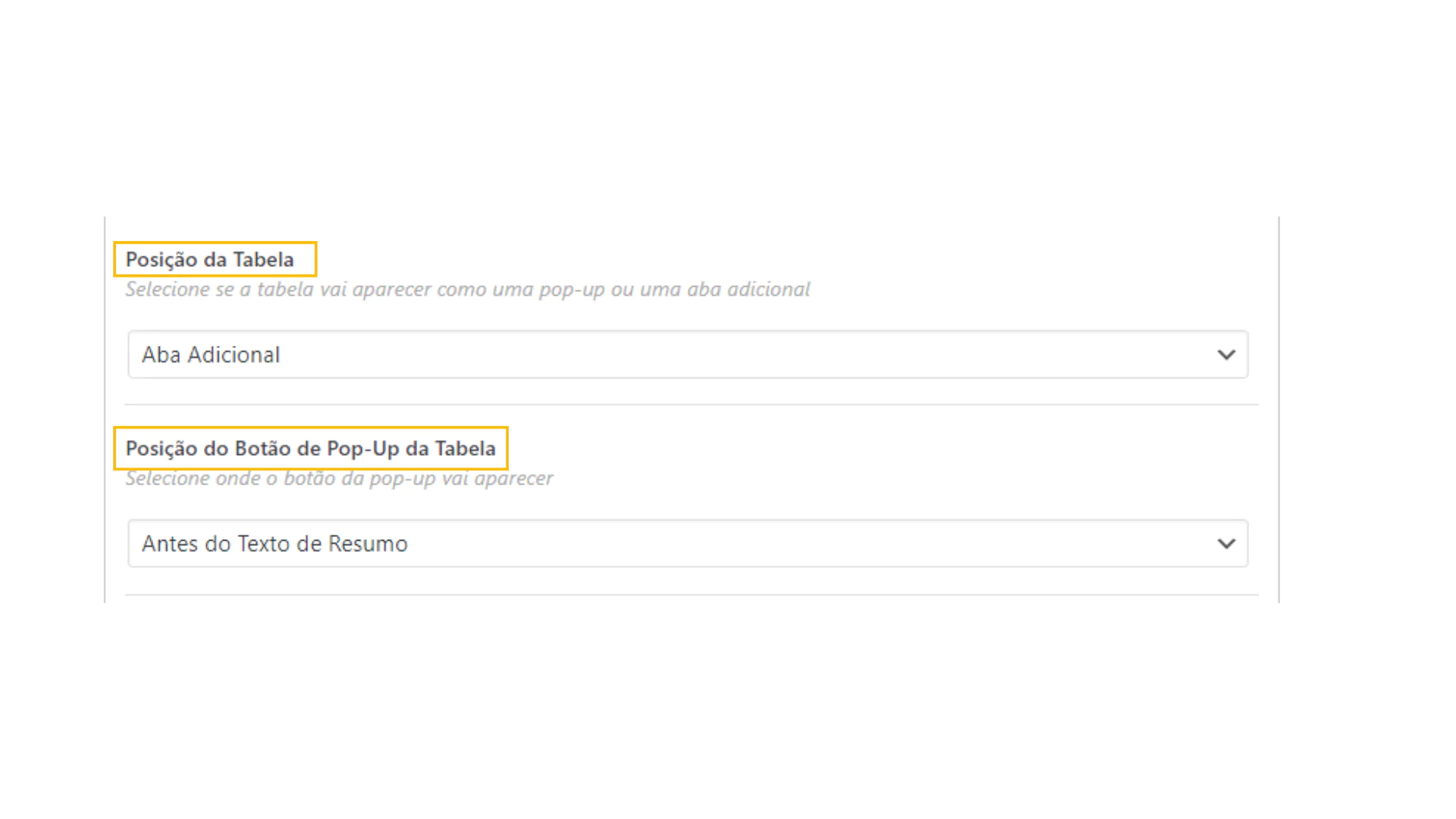The height and width of the screenshot is (819, 1456).
Task: Expand the Posição do Botão de Pop-Up dropdown
Action: pos(688,543)
